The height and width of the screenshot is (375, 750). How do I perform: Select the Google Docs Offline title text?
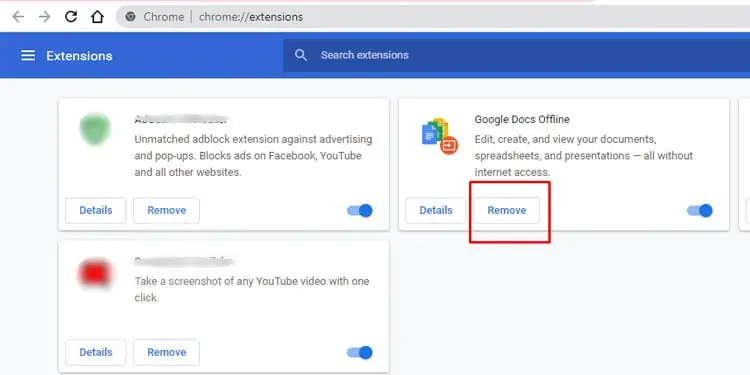pyautogui.click(x=522, y=119)
